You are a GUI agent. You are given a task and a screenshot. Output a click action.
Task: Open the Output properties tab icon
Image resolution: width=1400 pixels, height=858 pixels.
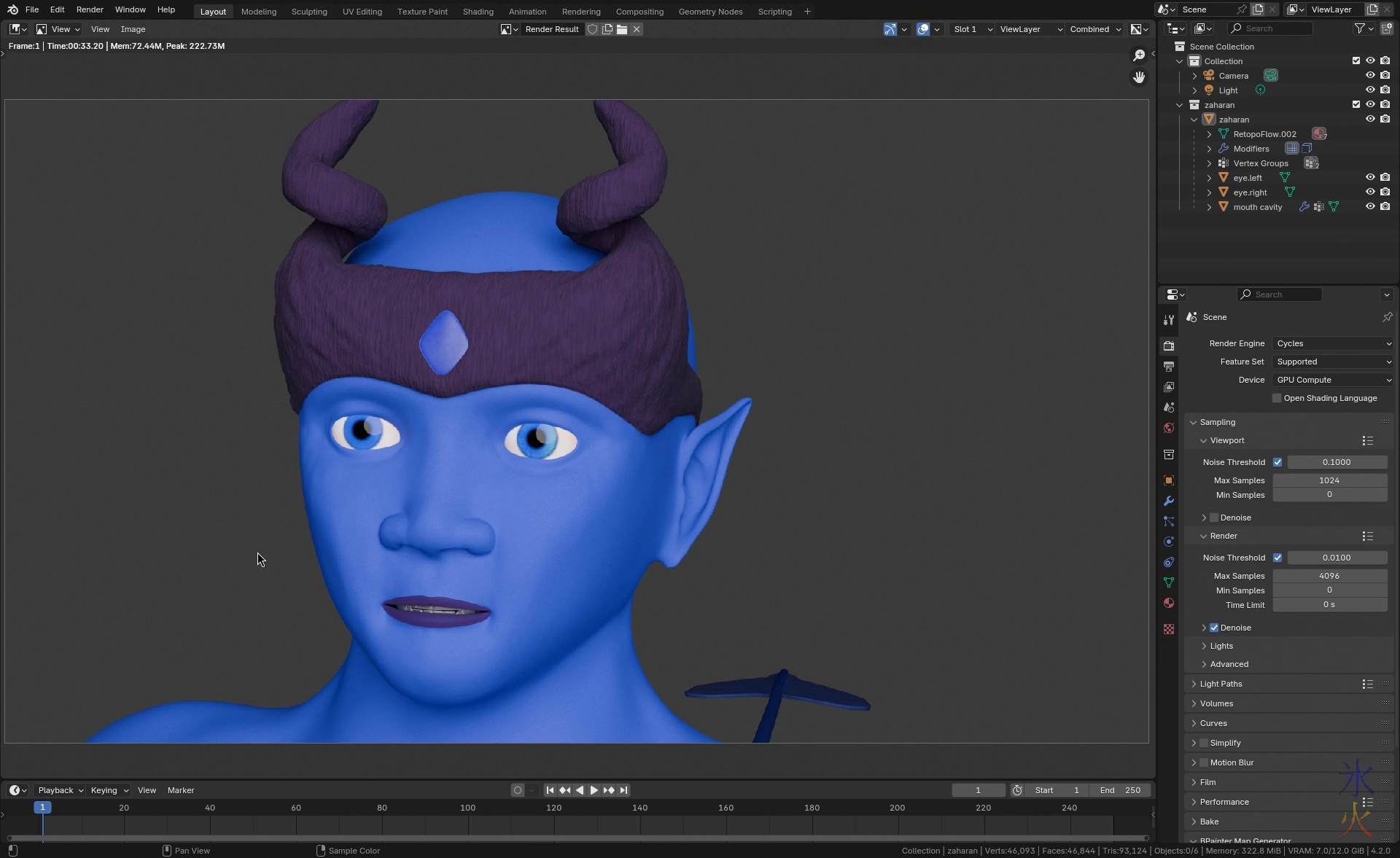pos(1169,367)
